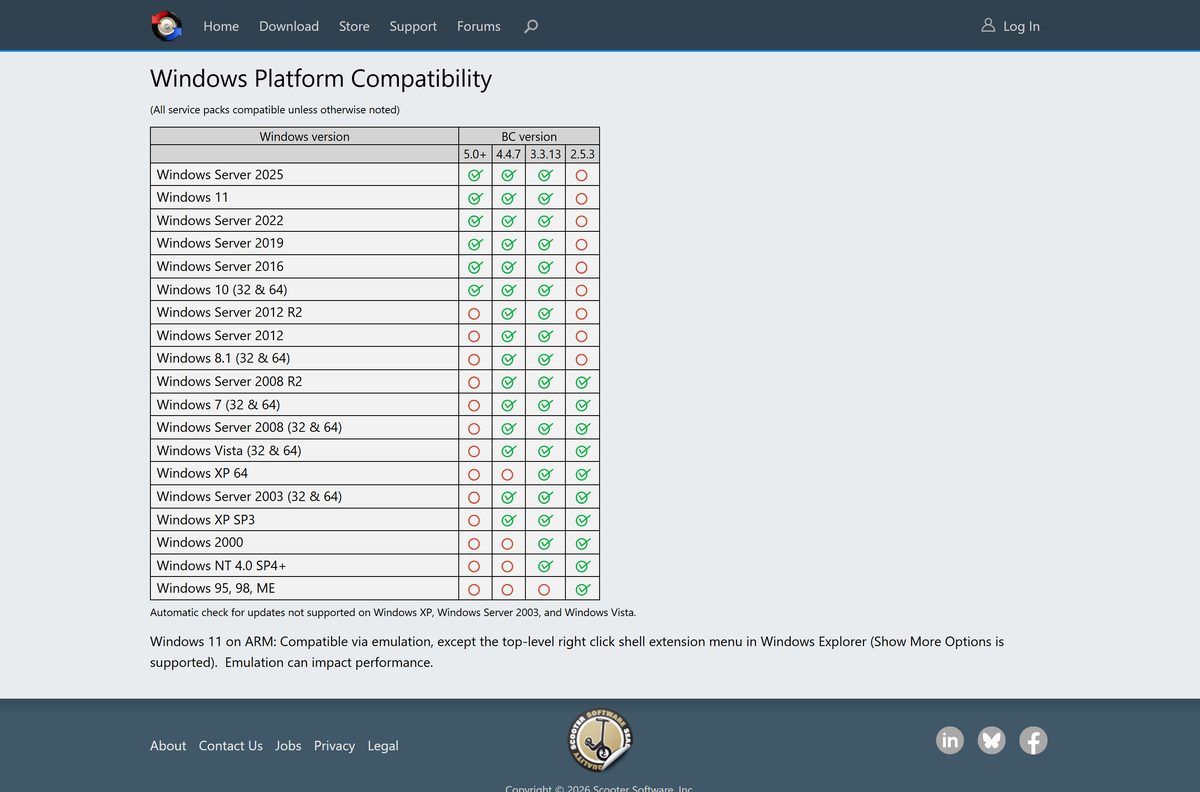
Task: Click Windows XP SP3 circle under 5.0+
Action: pos(474,520)
